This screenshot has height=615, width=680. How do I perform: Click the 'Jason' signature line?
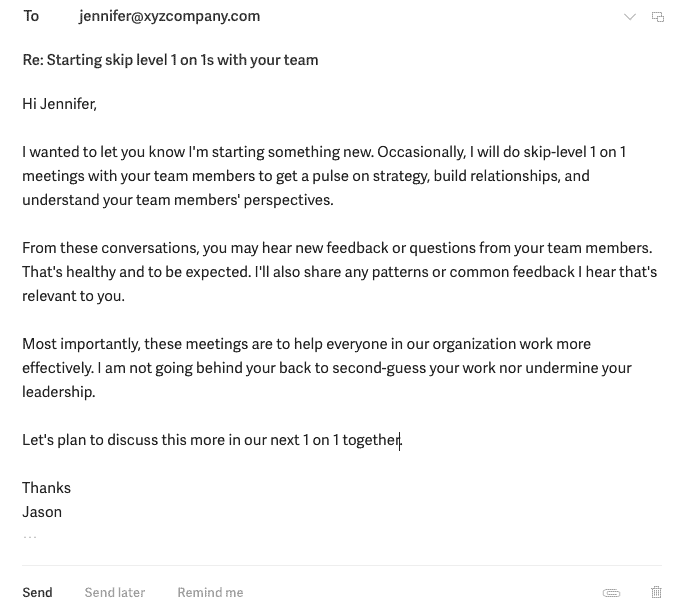pos(42,512)
